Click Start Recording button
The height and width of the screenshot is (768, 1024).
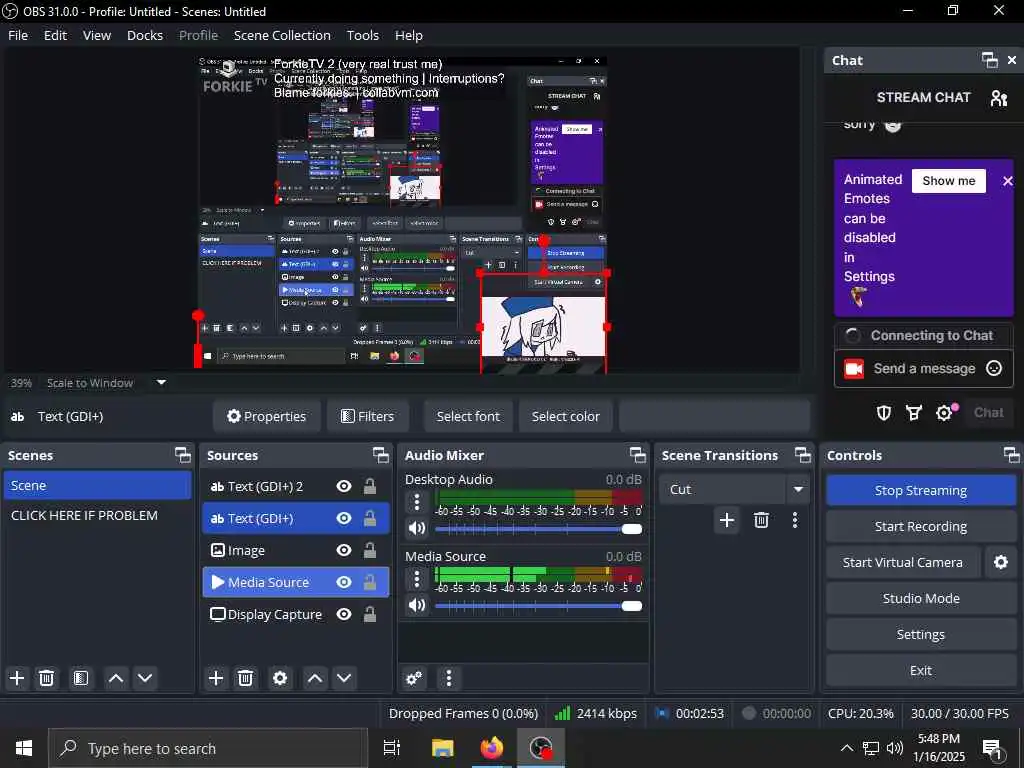pos(921,526)
